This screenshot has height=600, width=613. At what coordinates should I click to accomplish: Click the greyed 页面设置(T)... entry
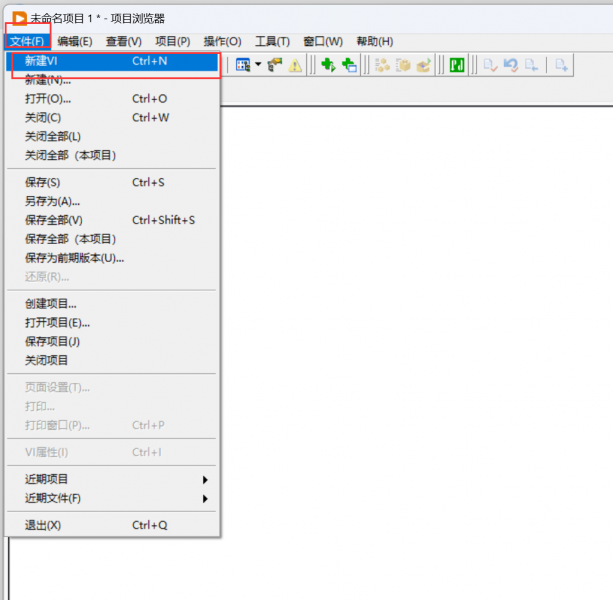[x=112, y=388]
